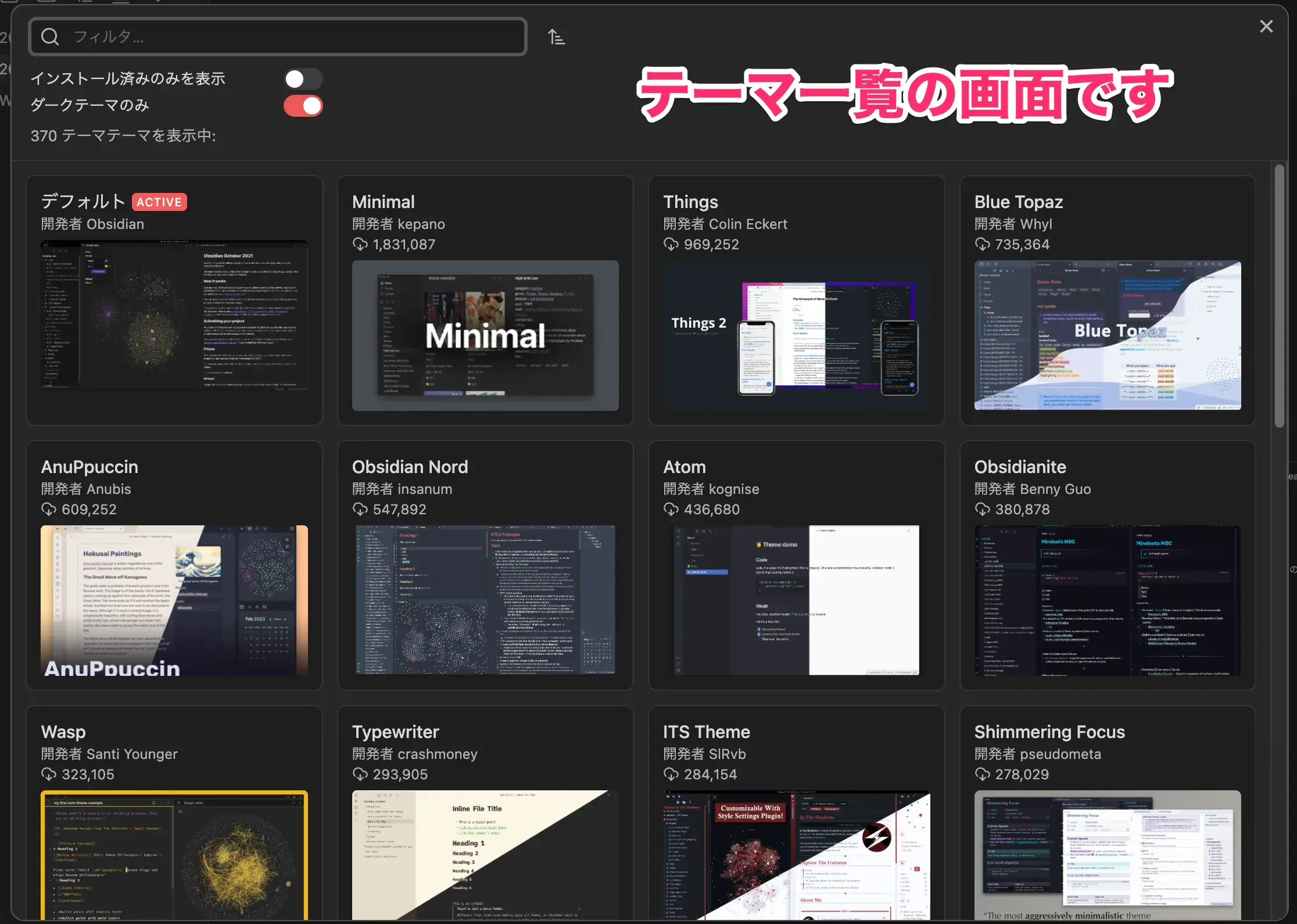Image resolution: width=1297 pixels, height=924 pixels.
Task: Open the Obsidianite preview image
Action: (x=1108, y=600)
